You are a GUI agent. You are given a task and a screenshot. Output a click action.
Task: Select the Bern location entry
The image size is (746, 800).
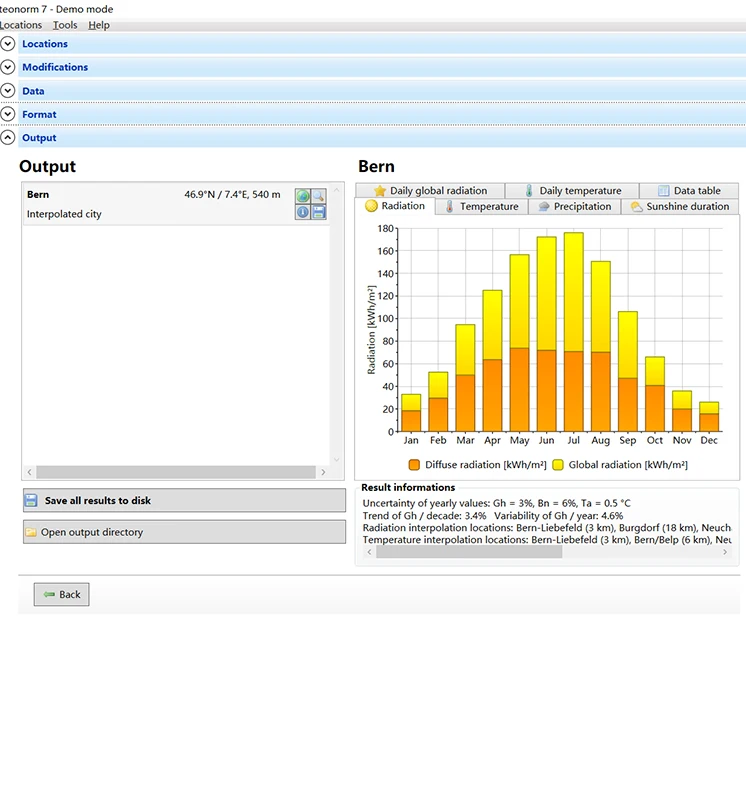176,204
